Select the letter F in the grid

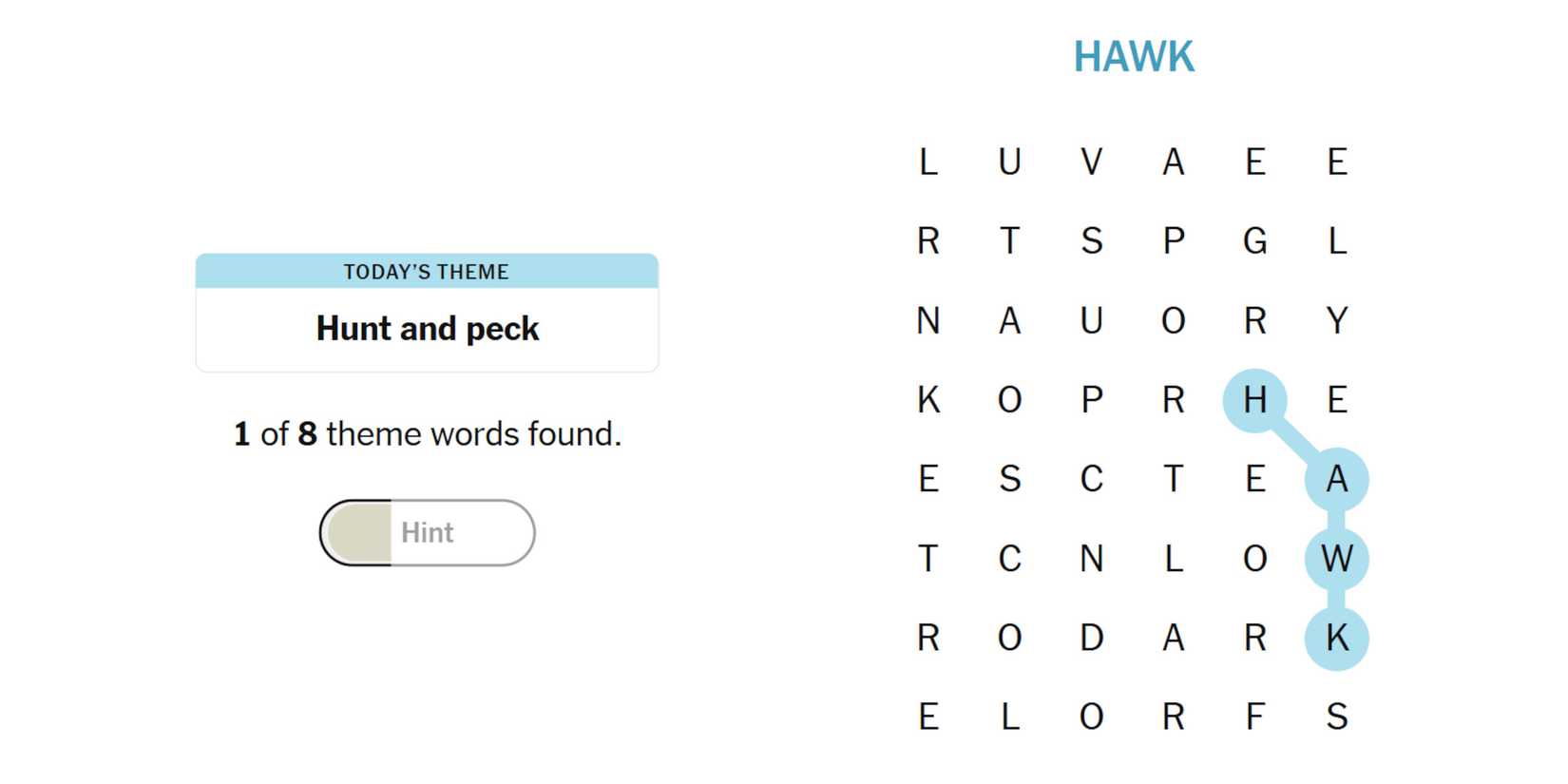(x=1254, y=717)
